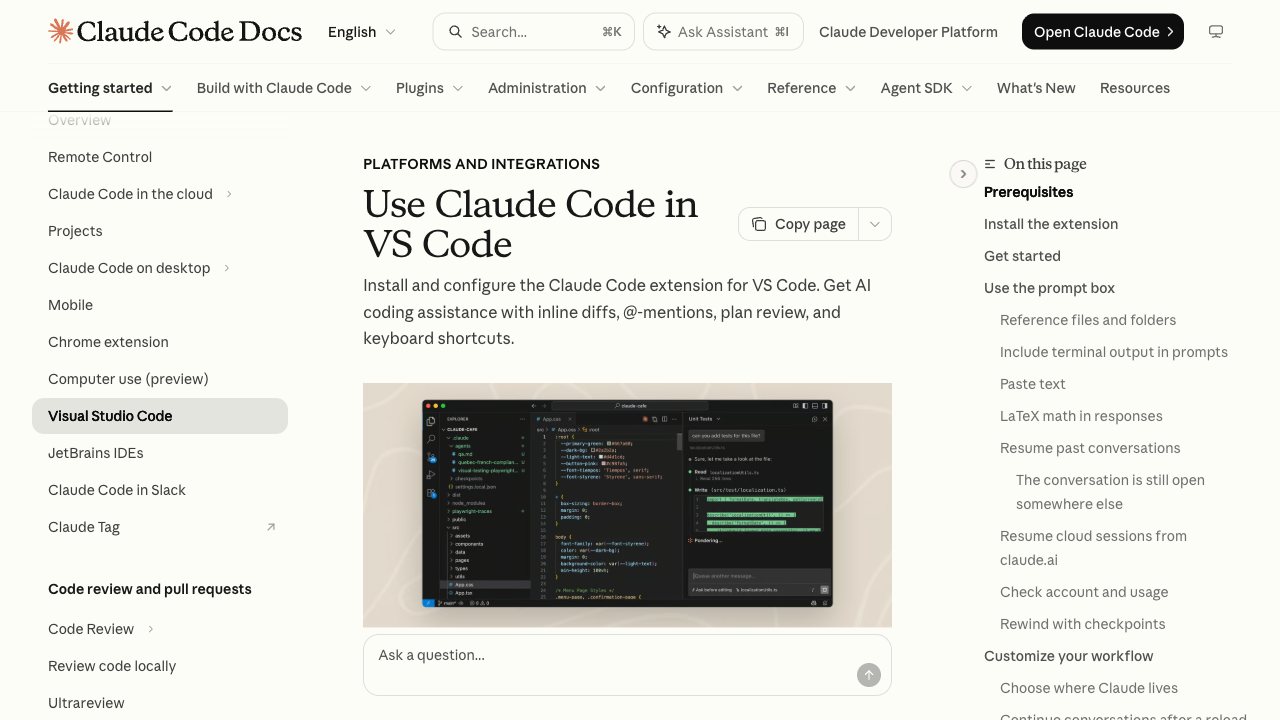Expand Claude Code on desktop section

point(227,268)
